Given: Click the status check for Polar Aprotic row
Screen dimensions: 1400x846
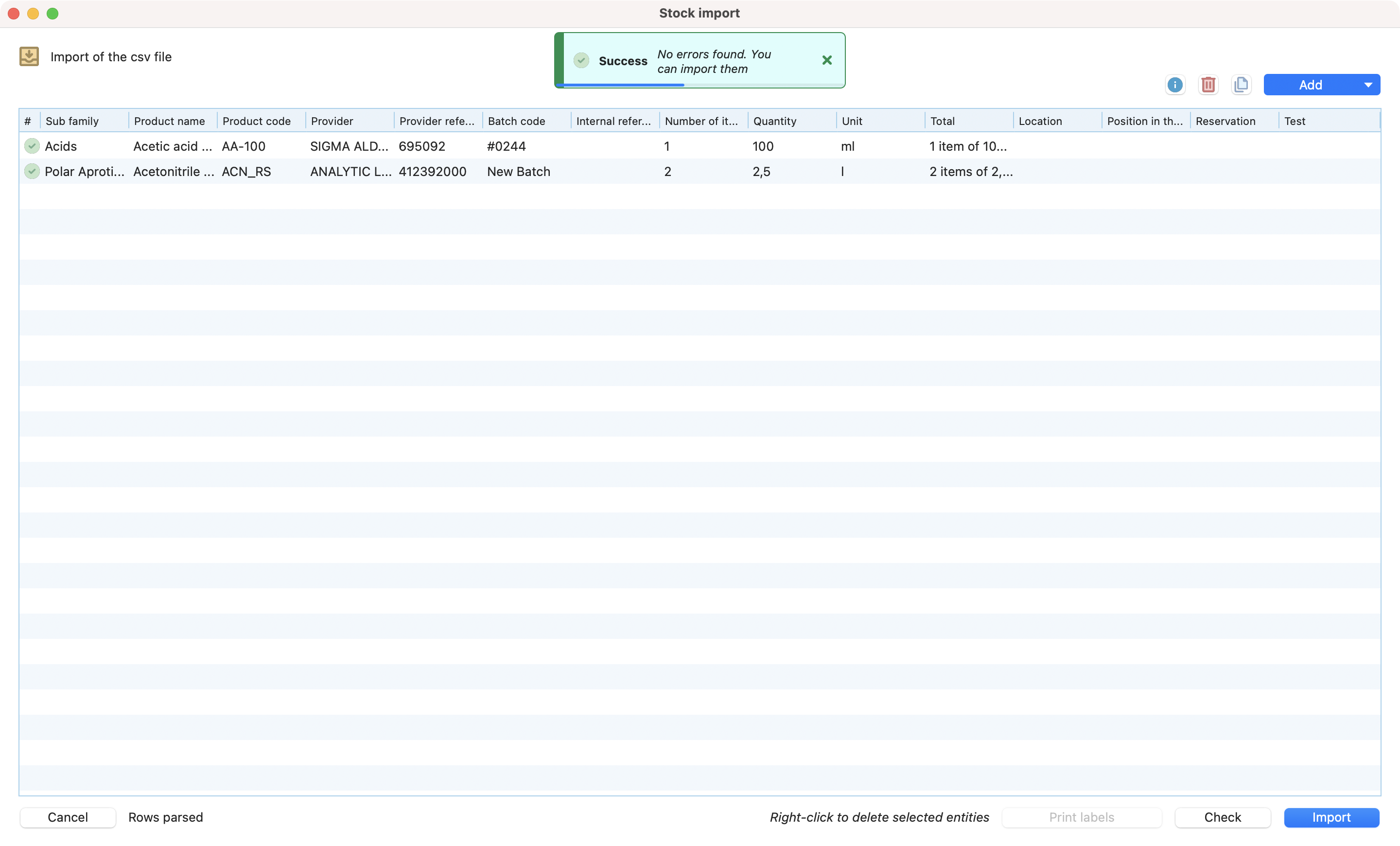Looking at the screenshot, I should [x=32, y=171].
